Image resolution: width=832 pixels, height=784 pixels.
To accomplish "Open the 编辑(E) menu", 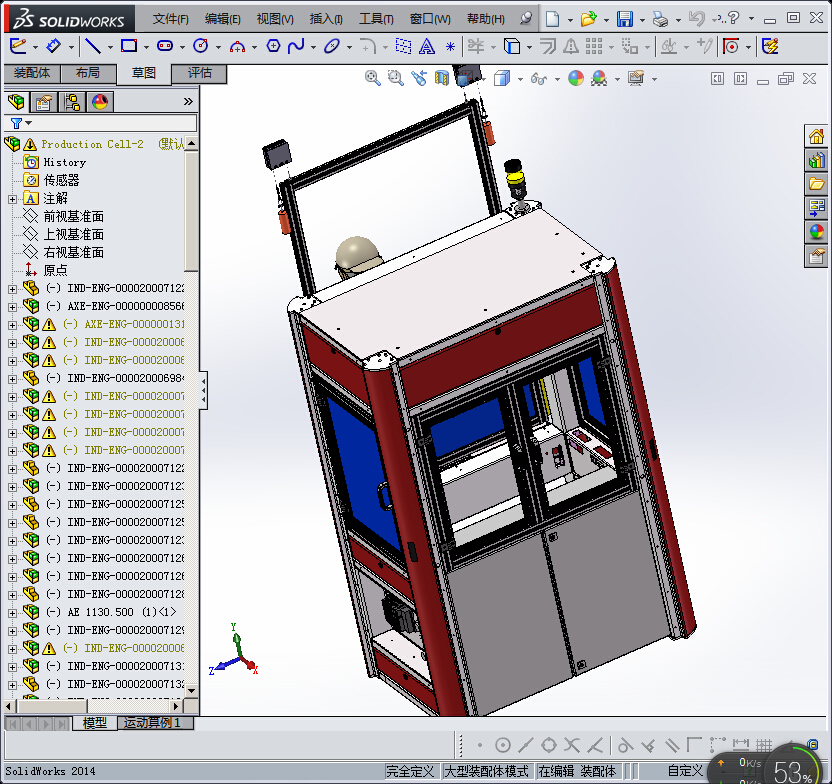I will coord(222,19).
